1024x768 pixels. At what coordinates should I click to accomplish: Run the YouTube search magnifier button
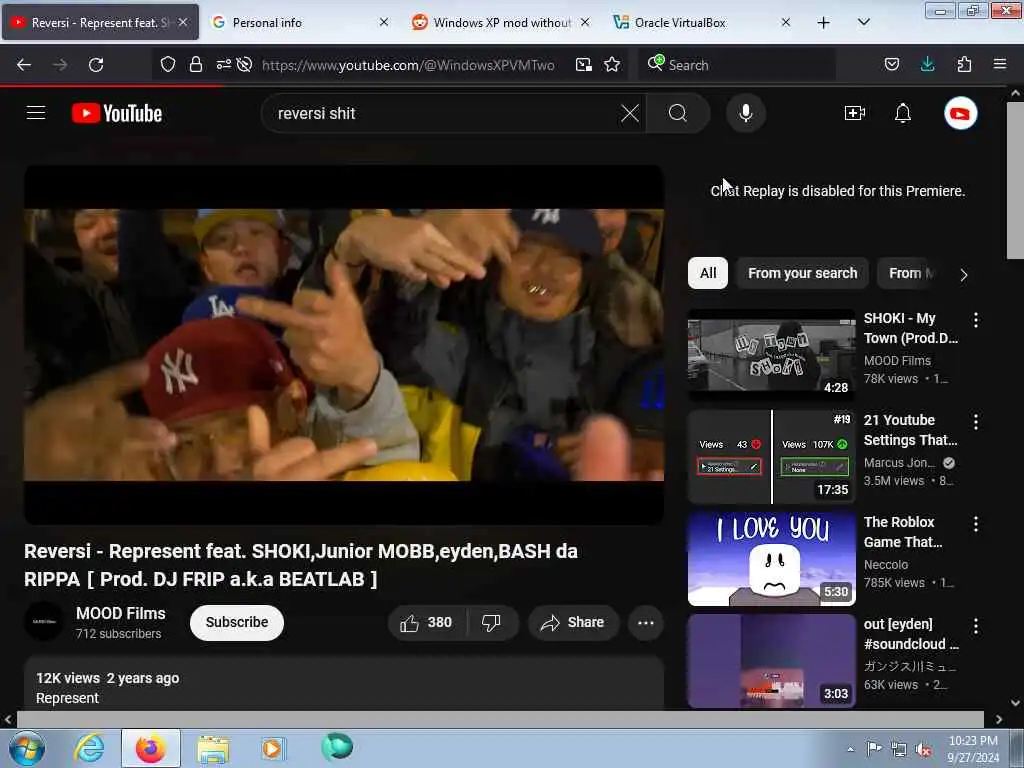tap(678, 113)
